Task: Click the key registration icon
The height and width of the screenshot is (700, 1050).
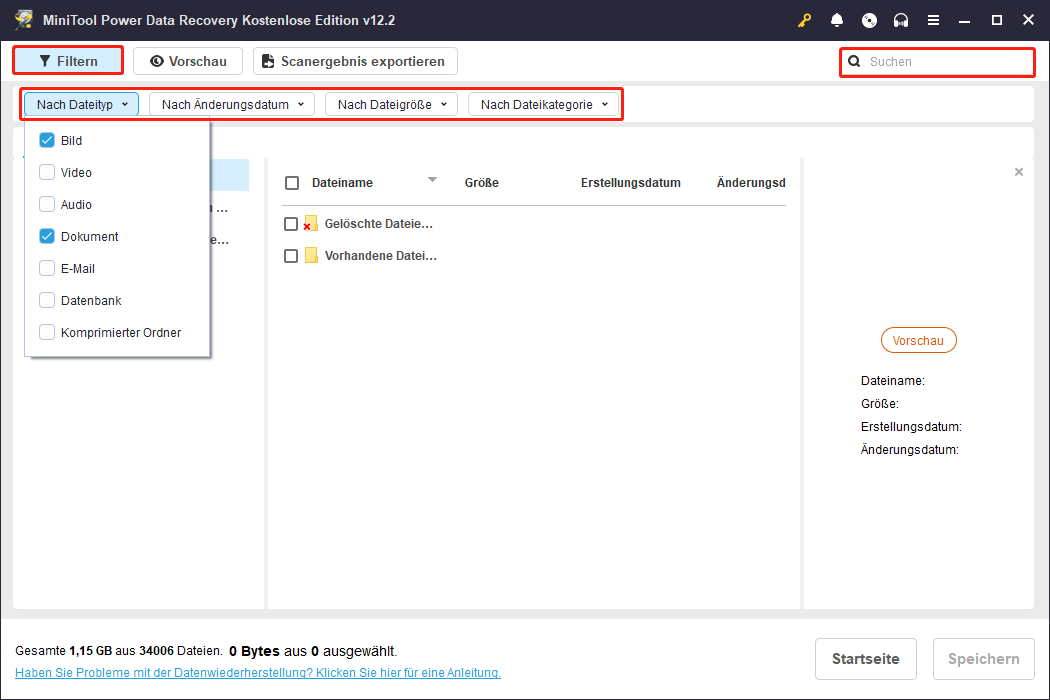Action: [804, 20]
